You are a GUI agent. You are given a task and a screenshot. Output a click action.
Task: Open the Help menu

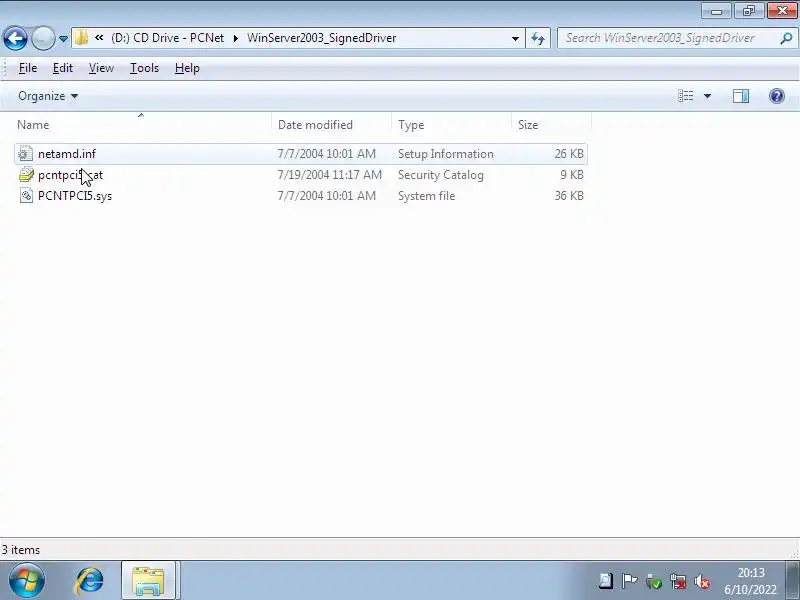pos(187,68)
